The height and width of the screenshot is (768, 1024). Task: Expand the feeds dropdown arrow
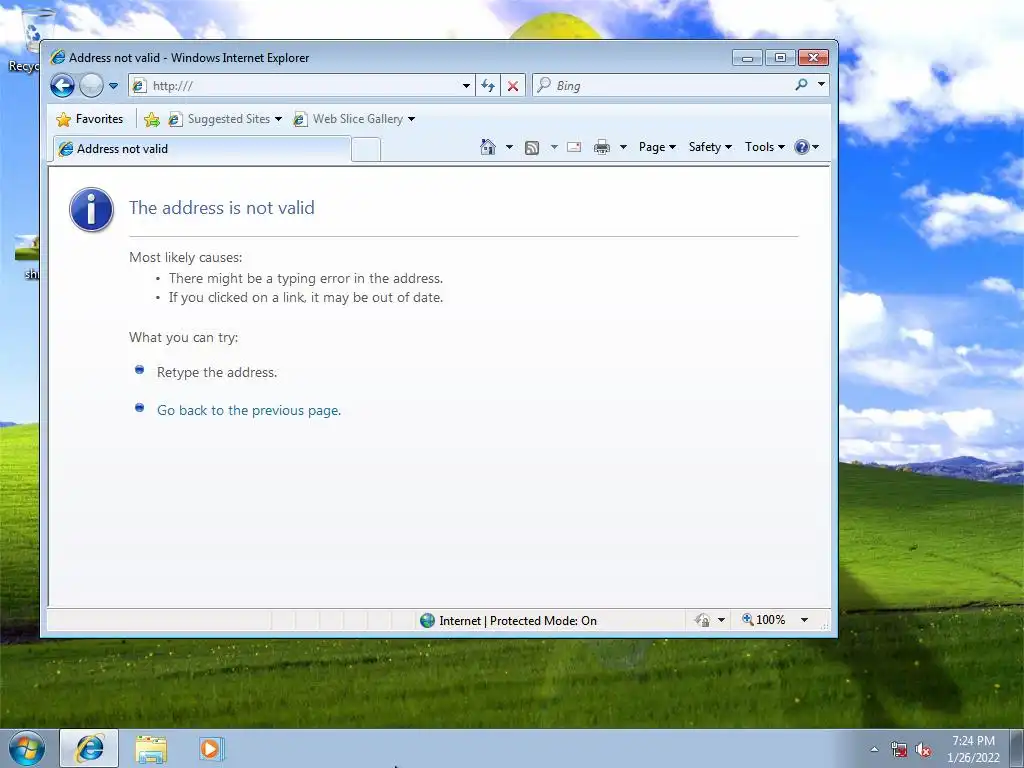[554, 147]
